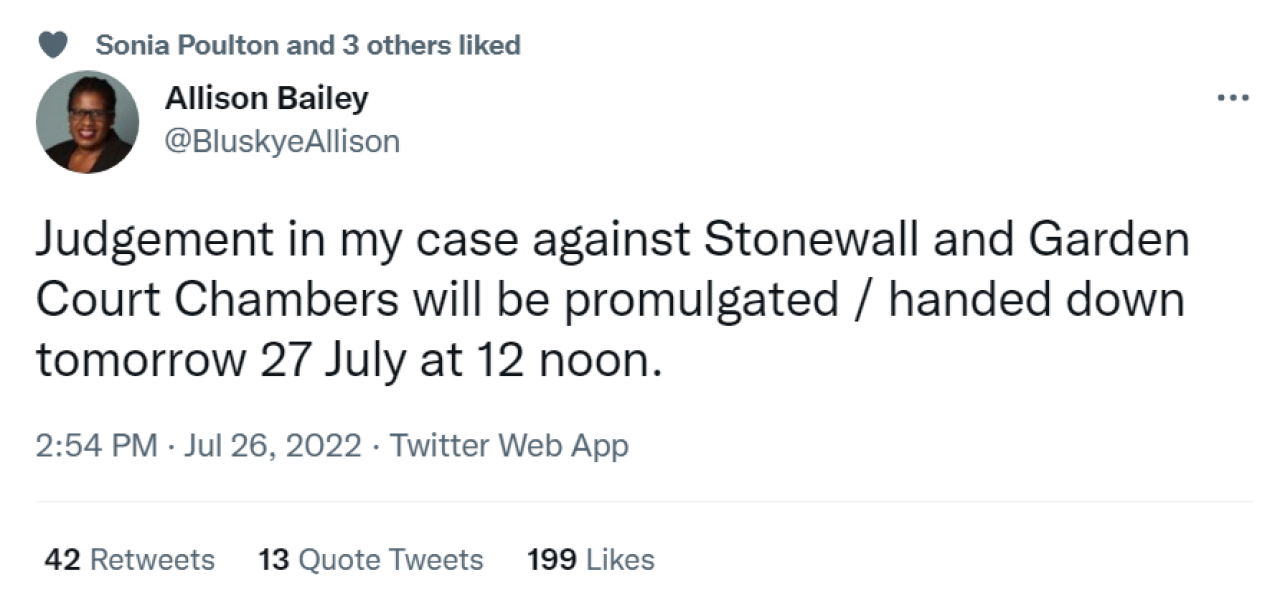Click the @BluskyeAllison handle
1280x600 pixels.
[x=284, y=140]
